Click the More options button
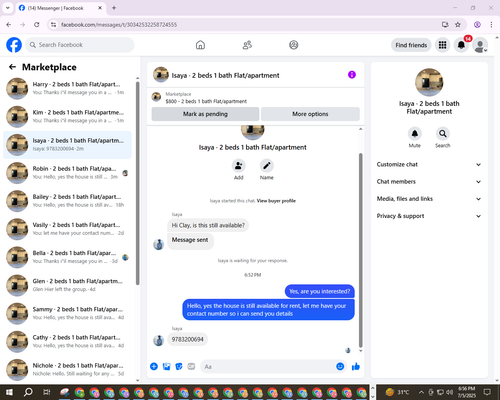 click(310, 114)
